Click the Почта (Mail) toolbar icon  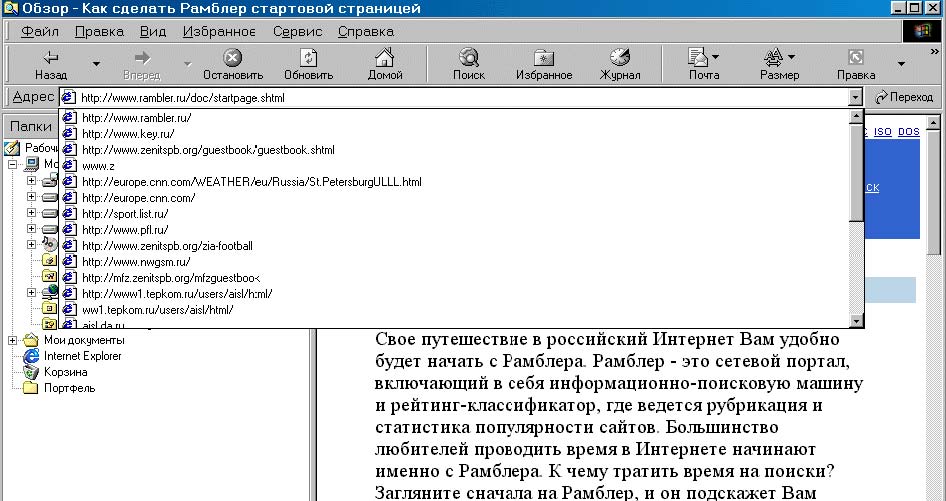point(698,57)
